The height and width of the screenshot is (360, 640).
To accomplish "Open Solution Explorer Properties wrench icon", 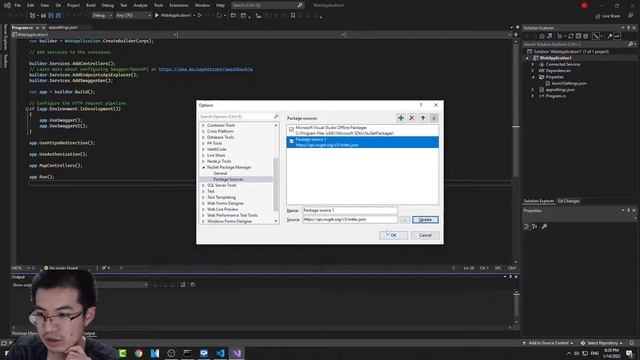I will 609,36.
